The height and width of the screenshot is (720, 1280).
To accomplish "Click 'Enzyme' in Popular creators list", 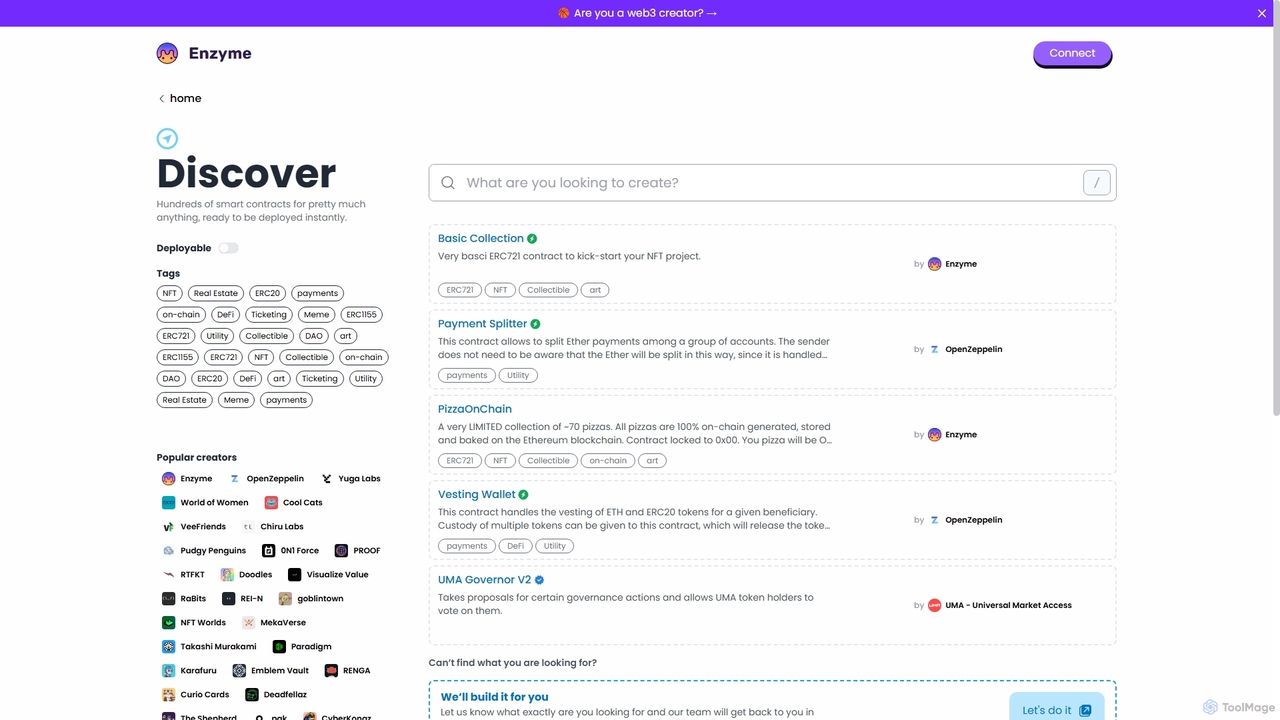I will pos(196,479).
